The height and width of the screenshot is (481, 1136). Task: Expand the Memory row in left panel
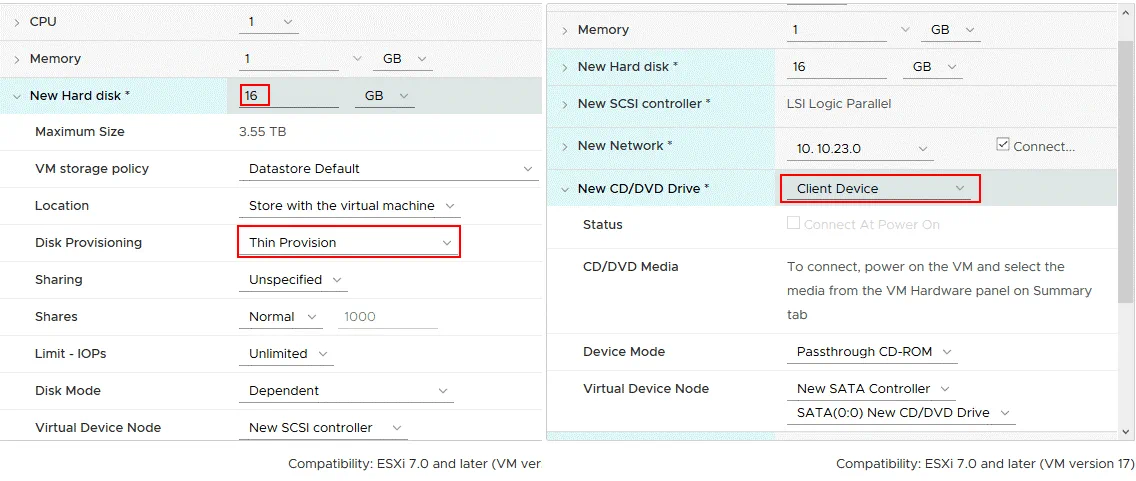click(17, 59)
